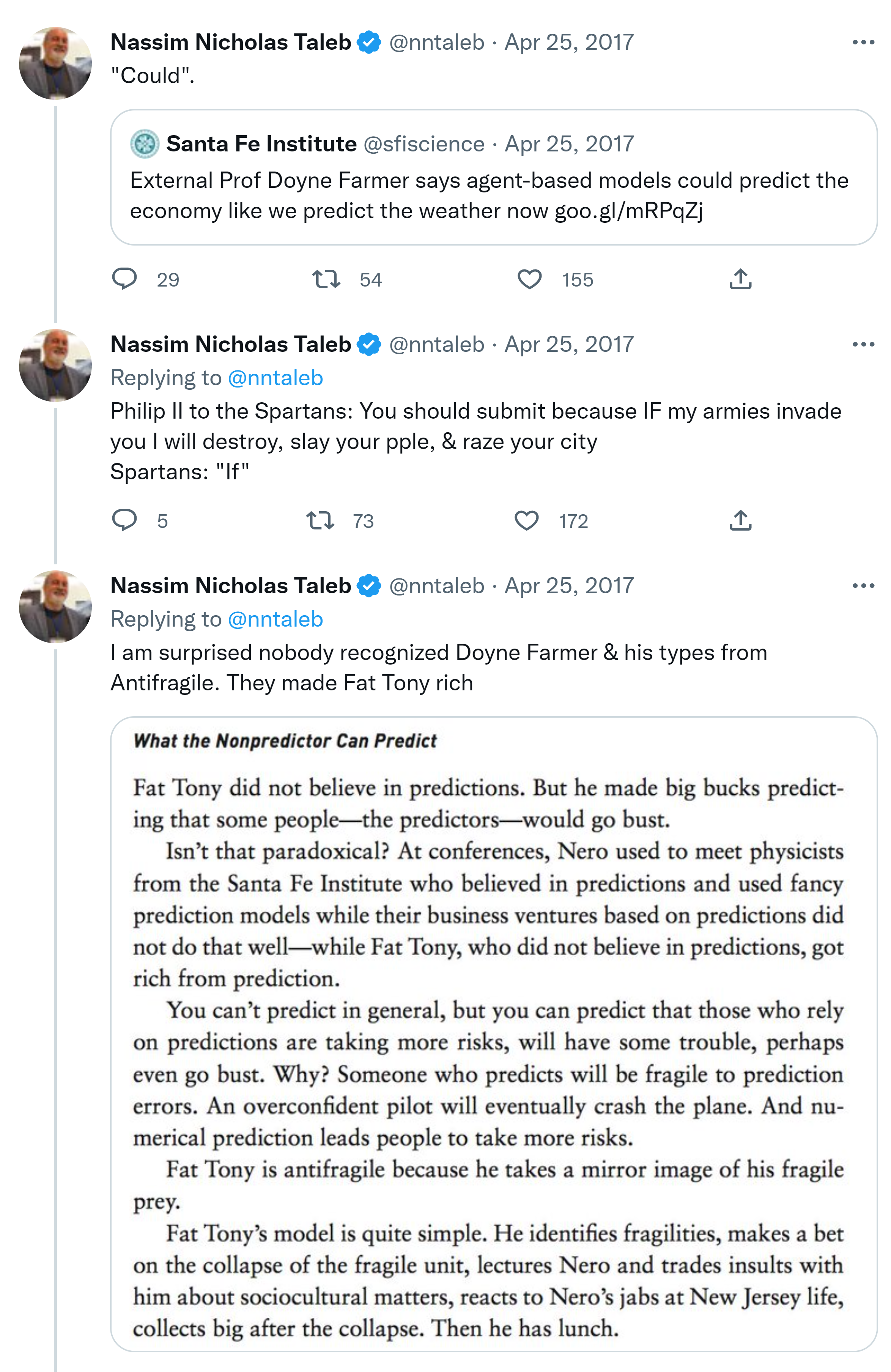
Task: Open the goo.gl/mRPqZj link
Action: click(x=628, y=211)
